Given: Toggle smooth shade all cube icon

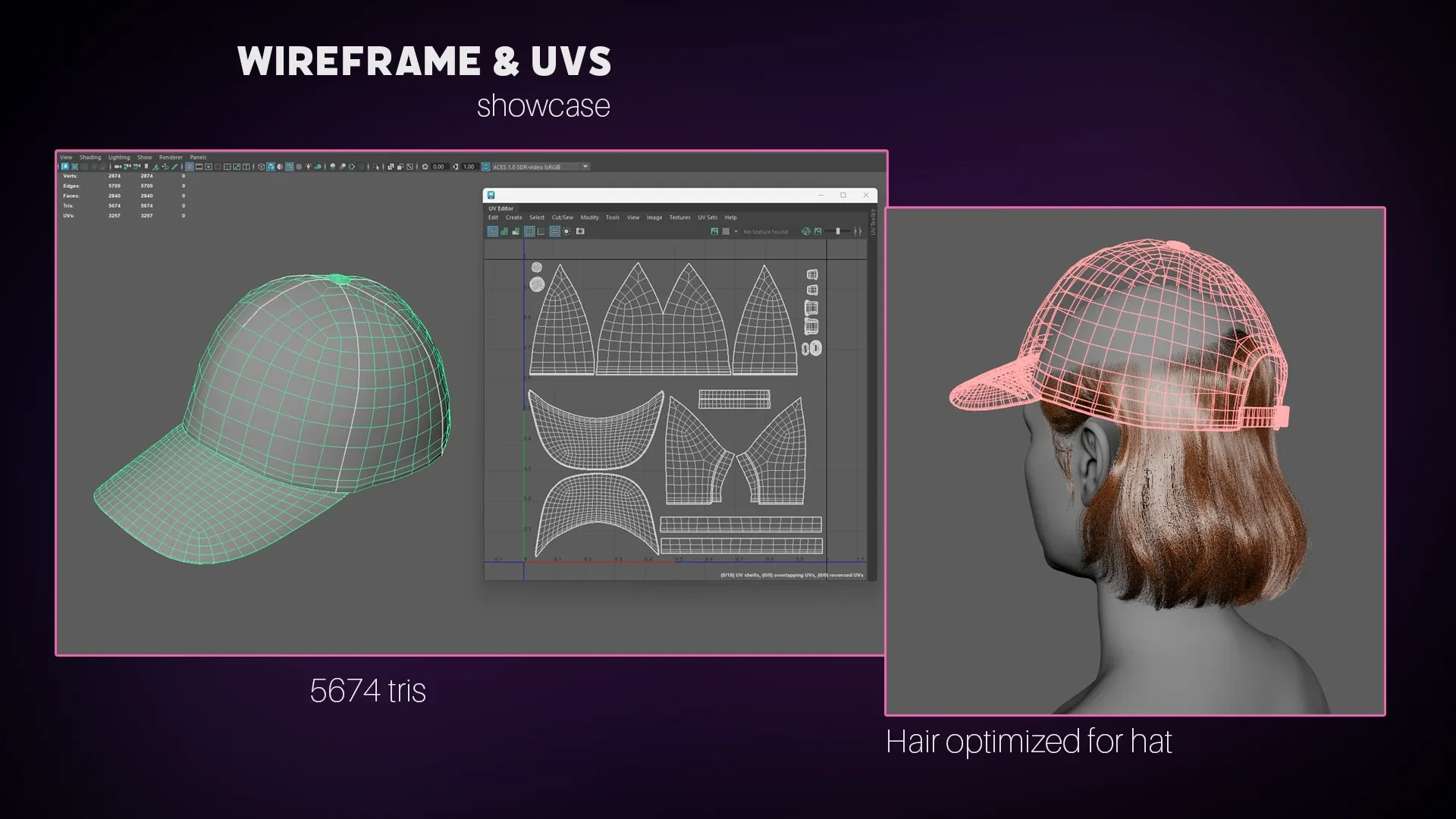Looking at the screenshot, I should tap(271, 167).
